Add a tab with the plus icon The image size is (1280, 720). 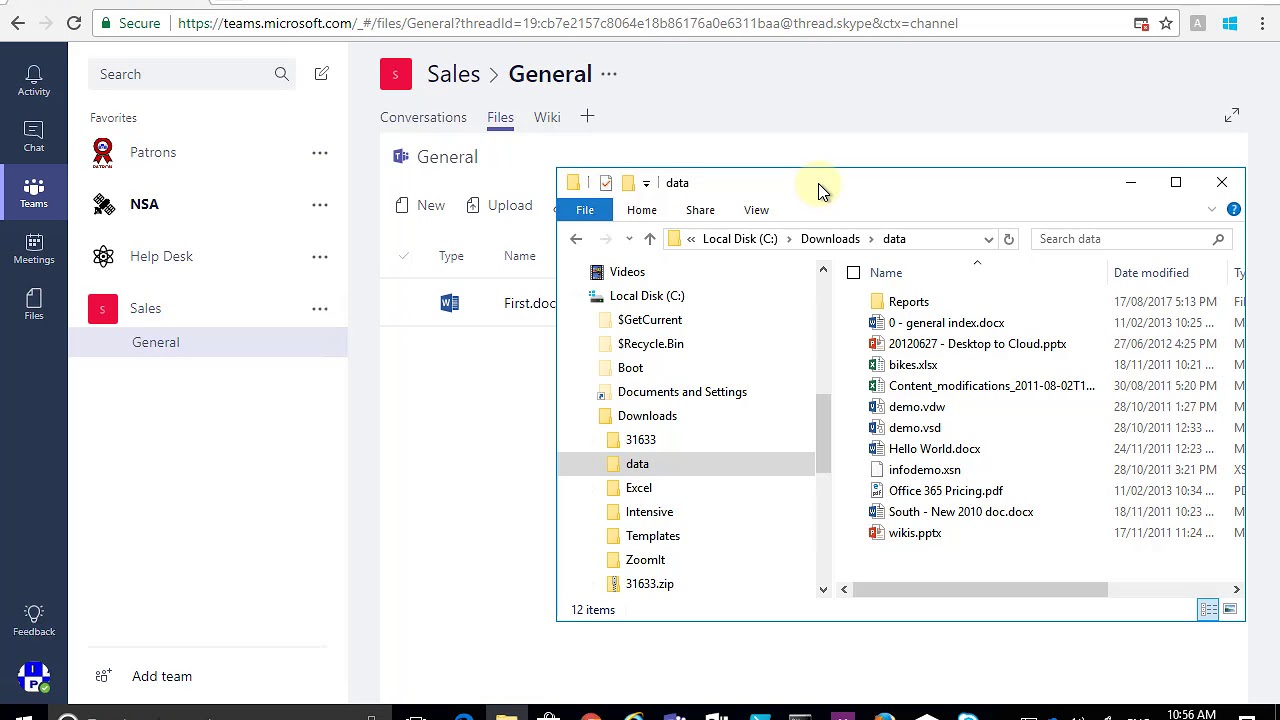point(587,117)
